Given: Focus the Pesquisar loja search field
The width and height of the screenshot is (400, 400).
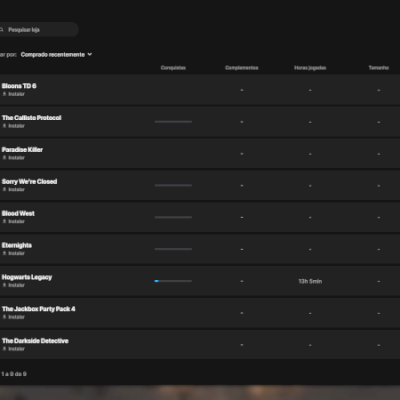Looking at the screenshot, I should (39, 30).
